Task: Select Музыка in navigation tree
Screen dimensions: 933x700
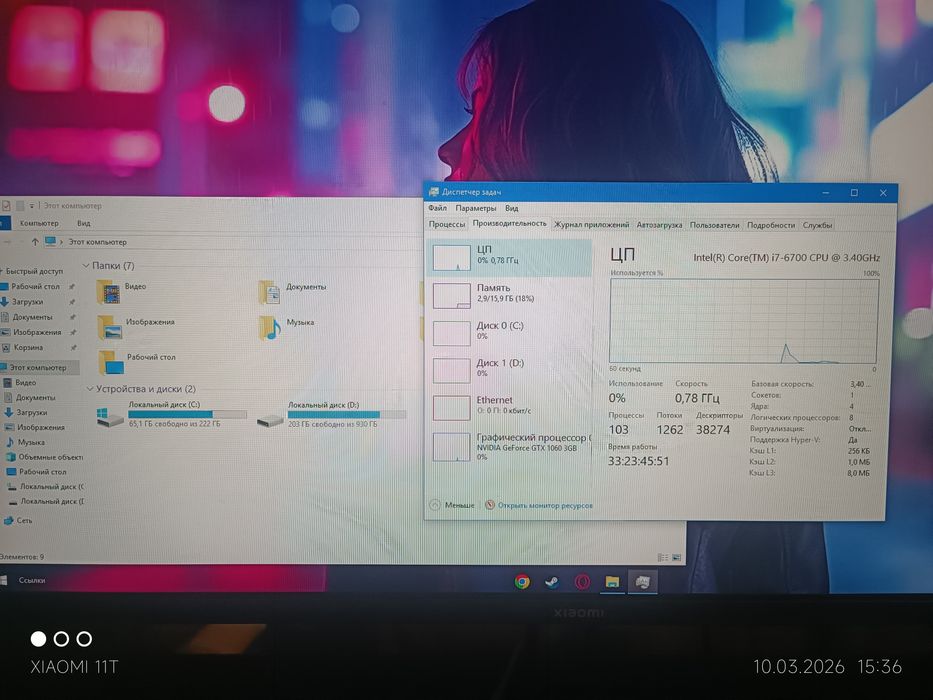Action: tap(31, 442)
